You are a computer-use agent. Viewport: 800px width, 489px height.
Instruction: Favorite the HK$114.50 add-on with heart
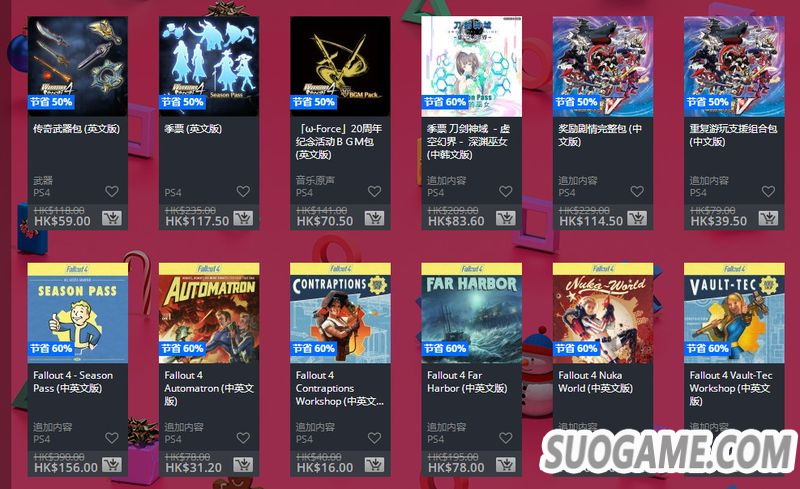(x=637, y=191)
